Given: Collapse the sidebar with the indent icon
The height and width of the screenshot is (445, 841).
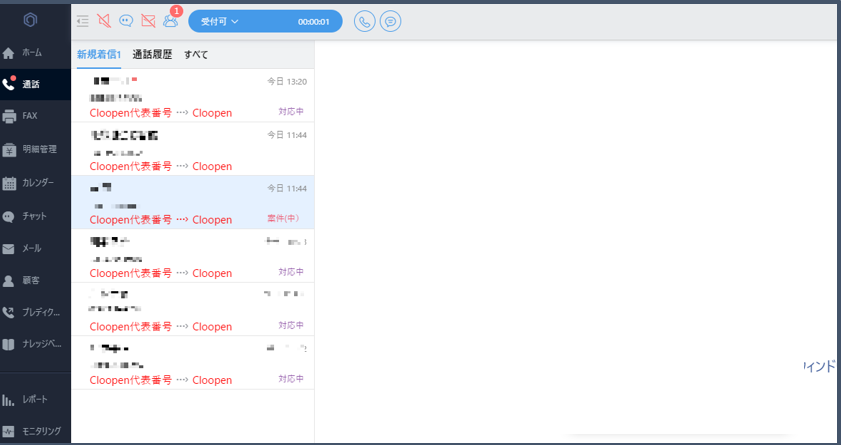Looking at the screenshot, I should click(x=82, y=21).
